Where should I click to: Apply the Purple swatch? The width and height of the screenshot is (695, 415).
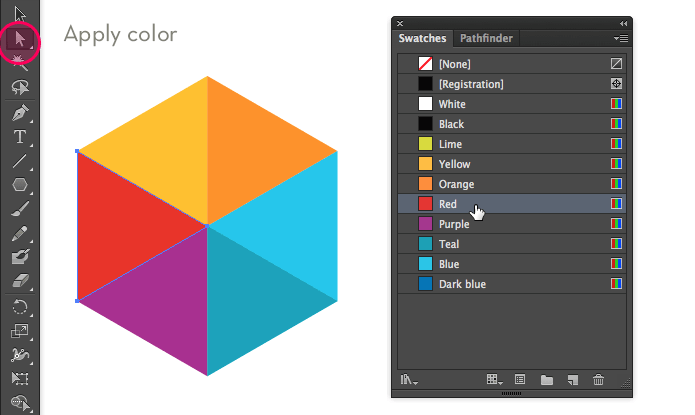pyautogui.click(x=454, y=224)
